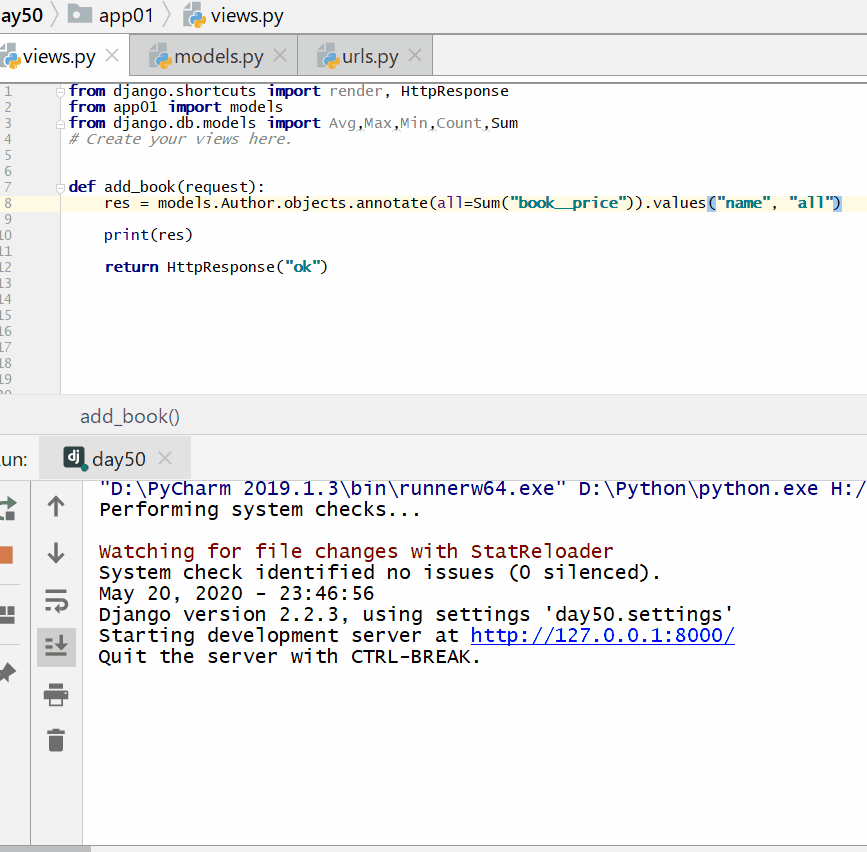867x852 pixels.
Task: Click the restore layout icon in Run panel
Action: pos(6,614)
